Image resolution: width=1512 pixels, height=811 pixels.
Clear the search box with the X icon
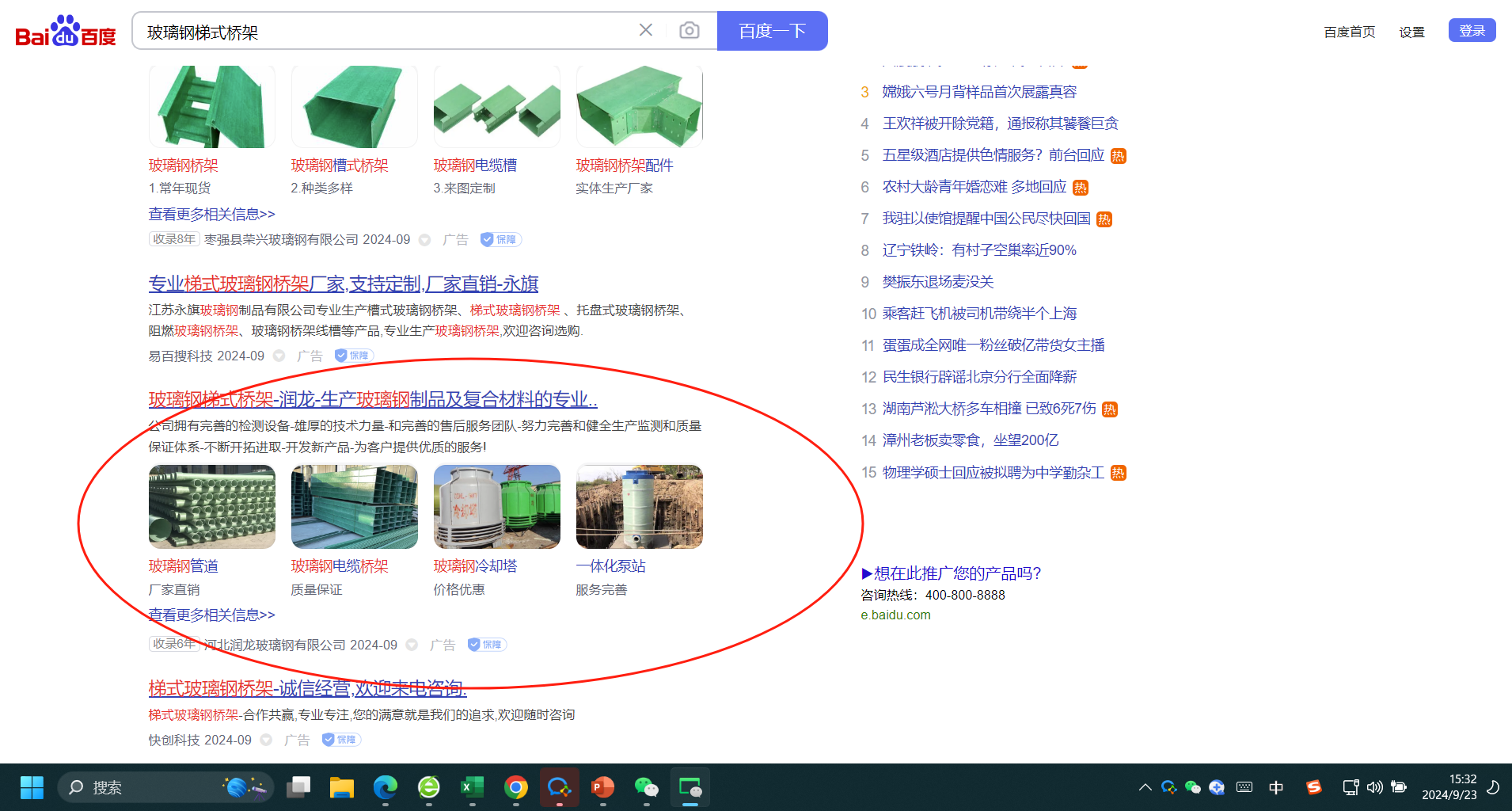coord(646,30)
